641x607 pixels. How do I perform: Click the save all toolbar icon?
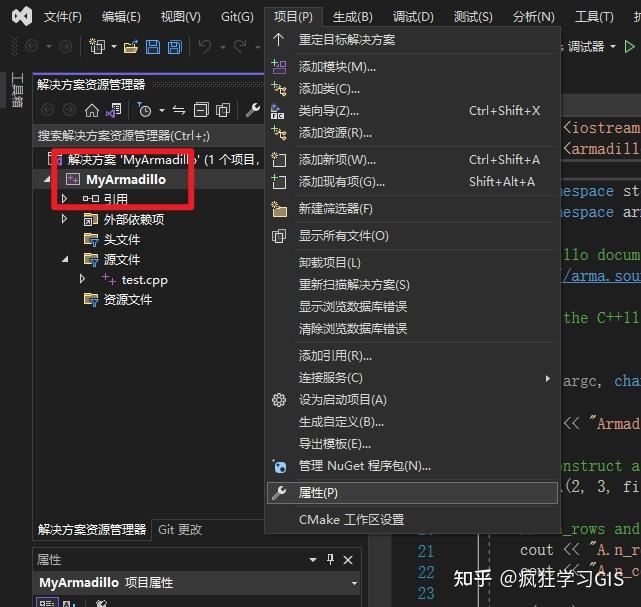175,47
